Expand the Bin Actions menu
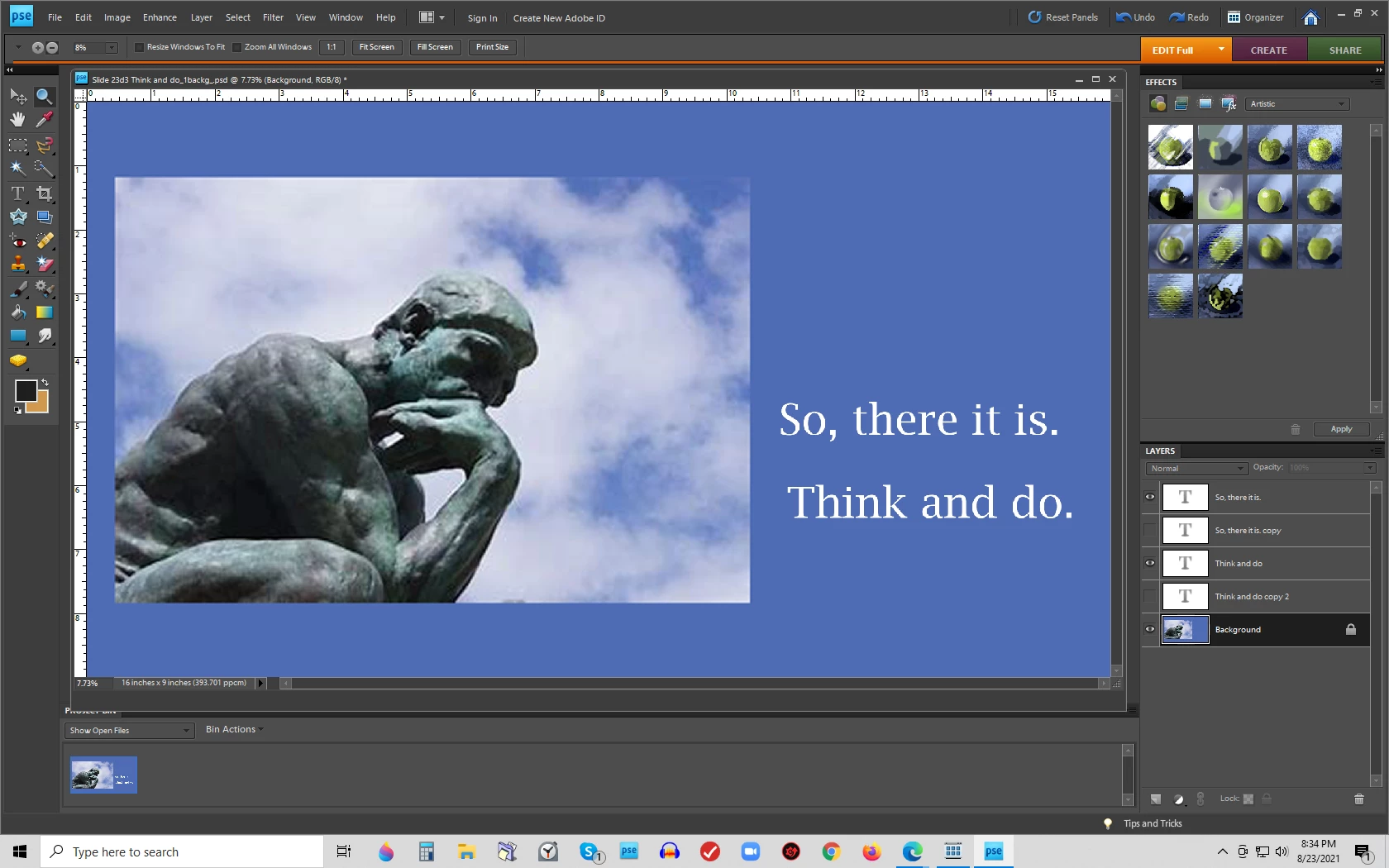Viewport: 1389px width, 868px height. pos(235,729)
